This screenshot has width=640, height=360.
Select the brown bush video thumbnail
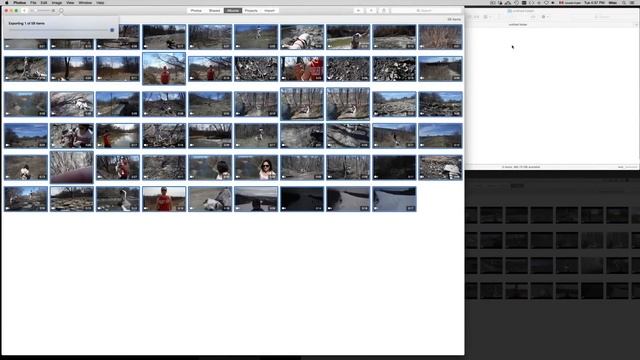[x=440, y=37]
